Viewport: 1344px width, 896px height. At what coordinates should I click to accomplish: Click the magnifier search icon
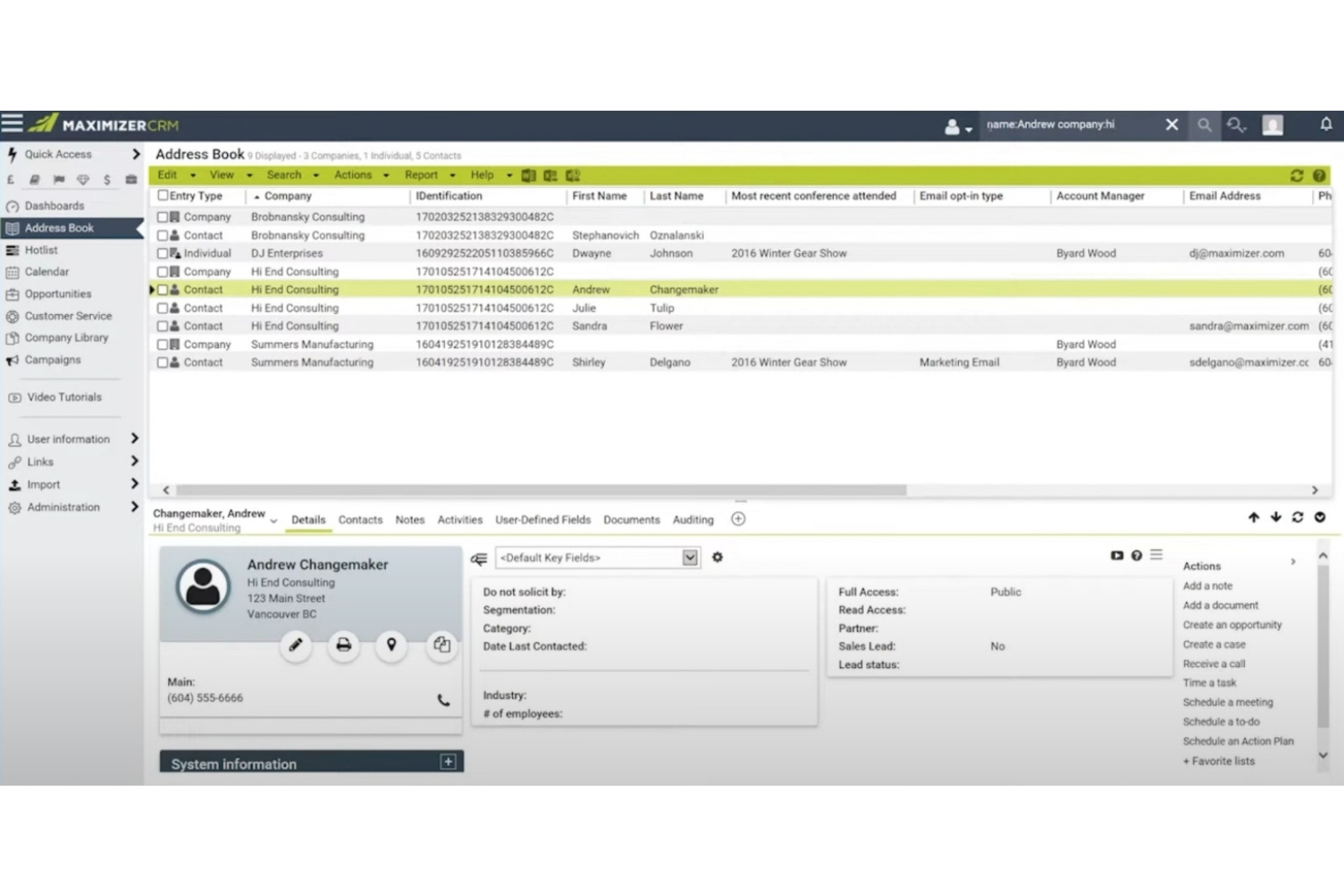1204,125
